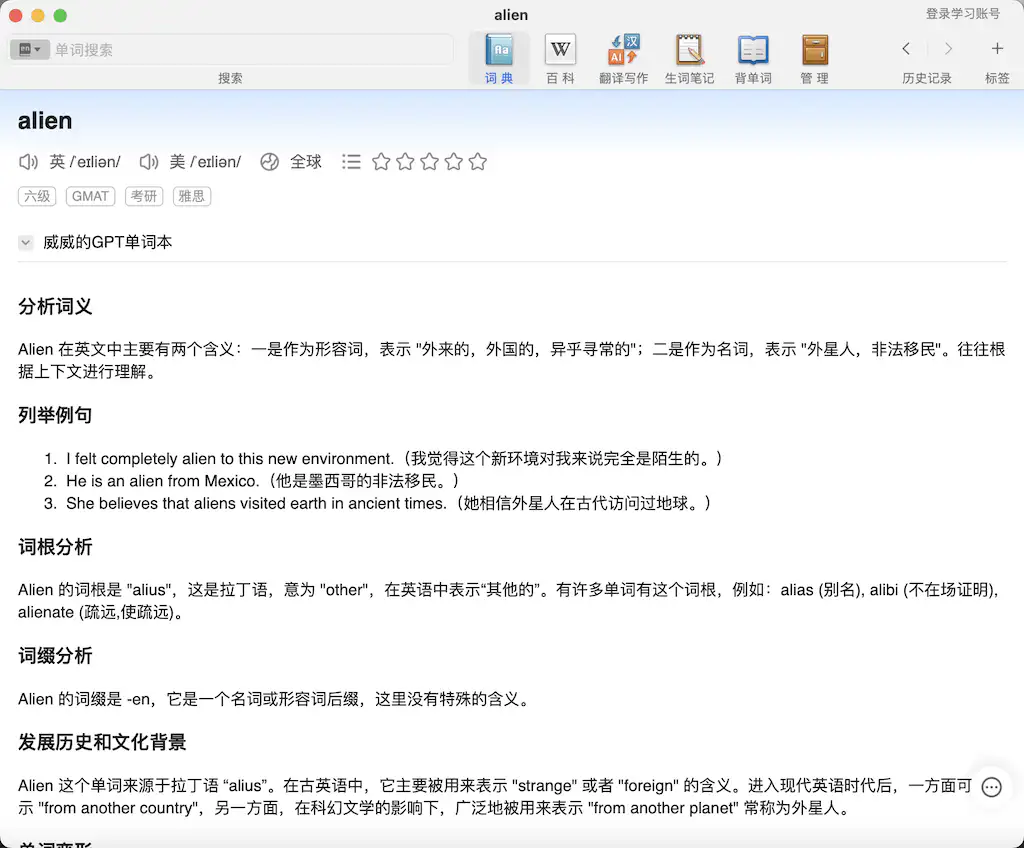The image size is (1024, 848).
Task: Click the 全球 global pronunciation globe icon
Action: 269,161
